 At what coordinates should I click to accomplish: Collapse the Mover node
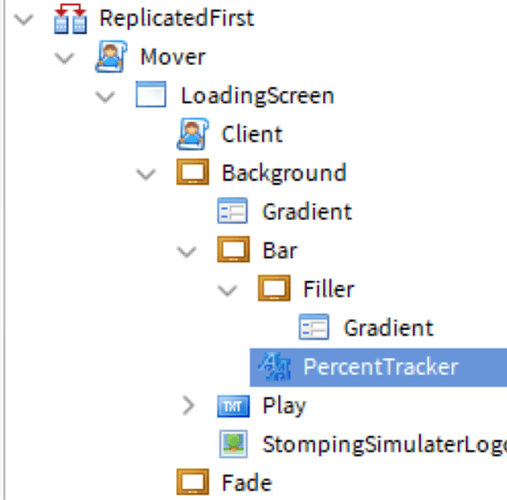tap(64, 58)
